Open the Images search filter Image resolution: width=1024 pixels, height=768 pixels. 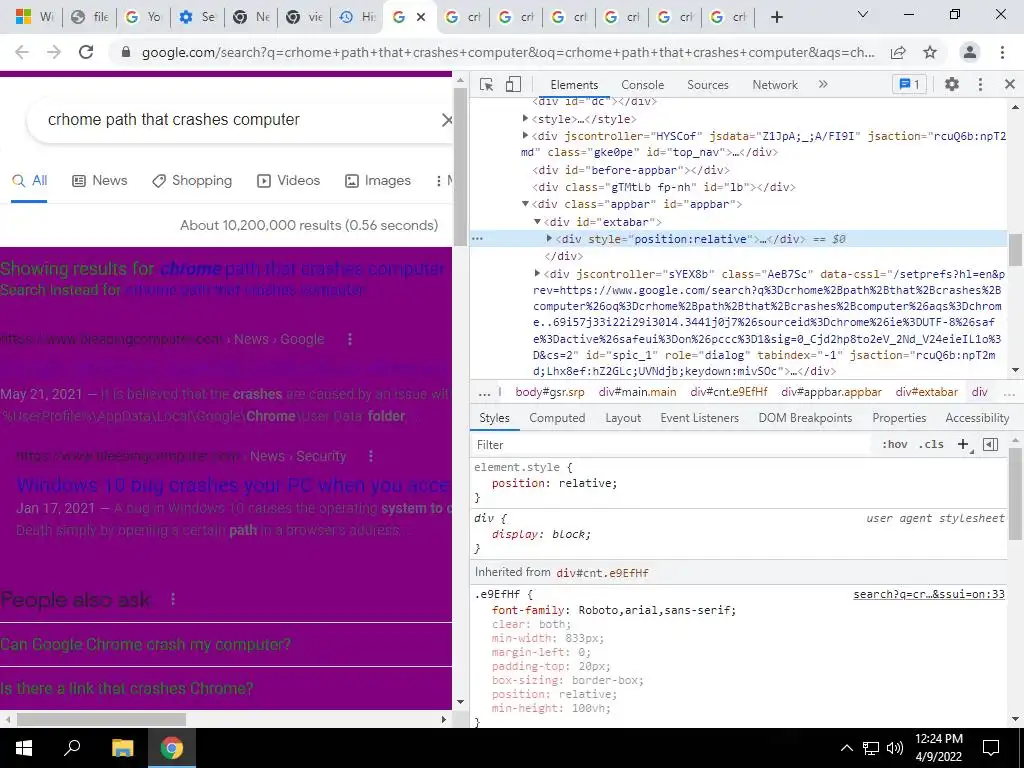pos(378,181)
